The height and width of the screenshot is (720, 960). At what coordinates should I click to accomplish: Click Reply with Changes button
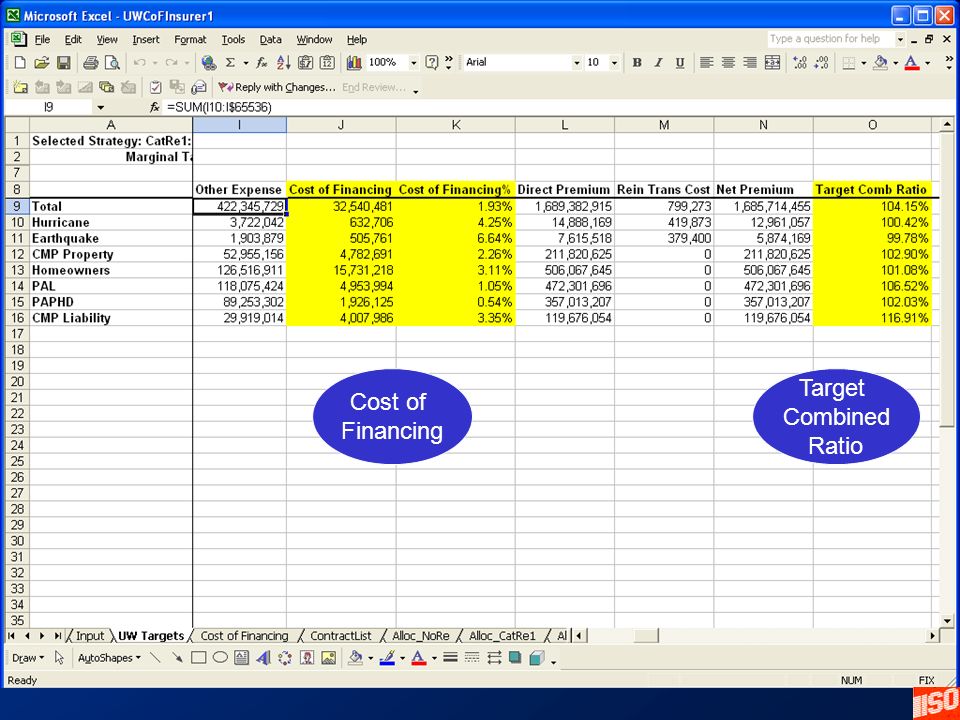pyautogui.click(x=277, y=88)
